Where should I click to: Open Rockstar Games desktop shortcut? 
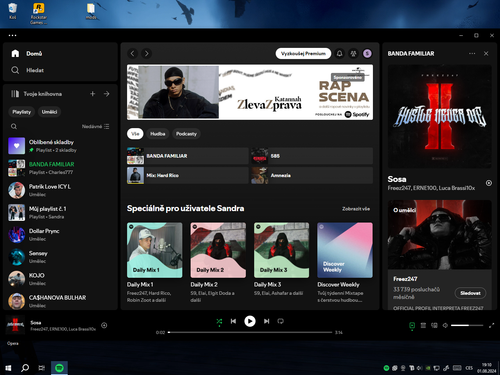tap(38, 13)
